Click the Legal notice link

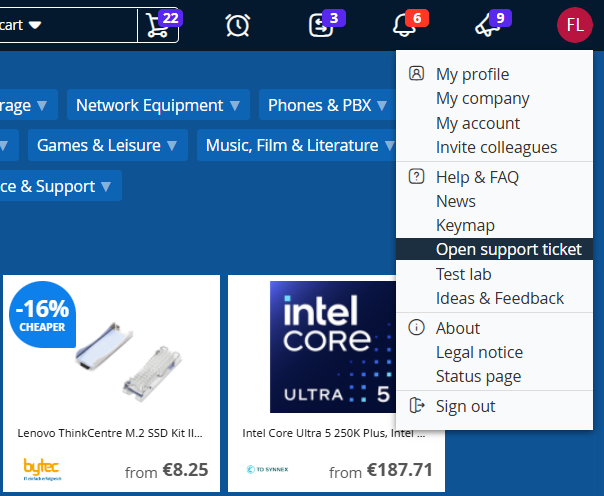(479, 352)
